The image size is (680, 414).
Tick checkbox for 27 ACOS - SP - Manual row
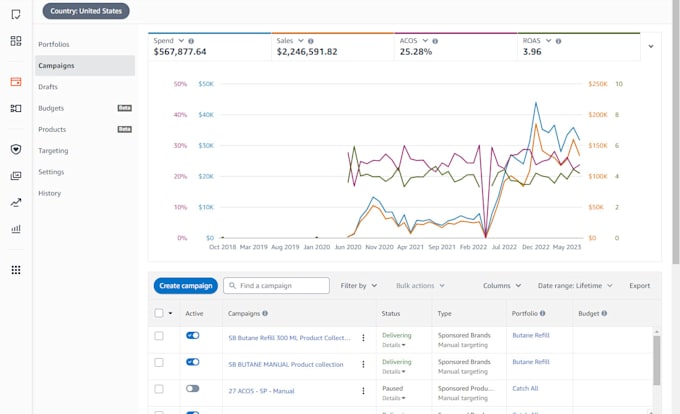point(159,389)
